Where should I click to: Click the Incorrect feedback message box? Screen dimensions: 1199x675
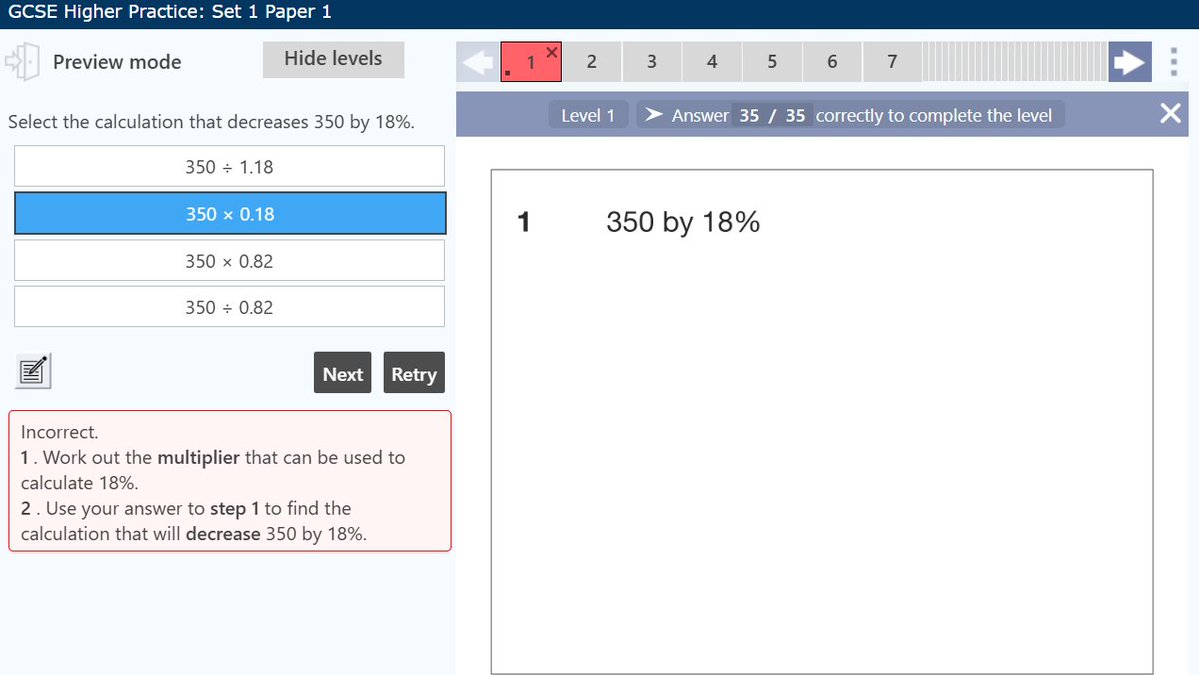229,480
